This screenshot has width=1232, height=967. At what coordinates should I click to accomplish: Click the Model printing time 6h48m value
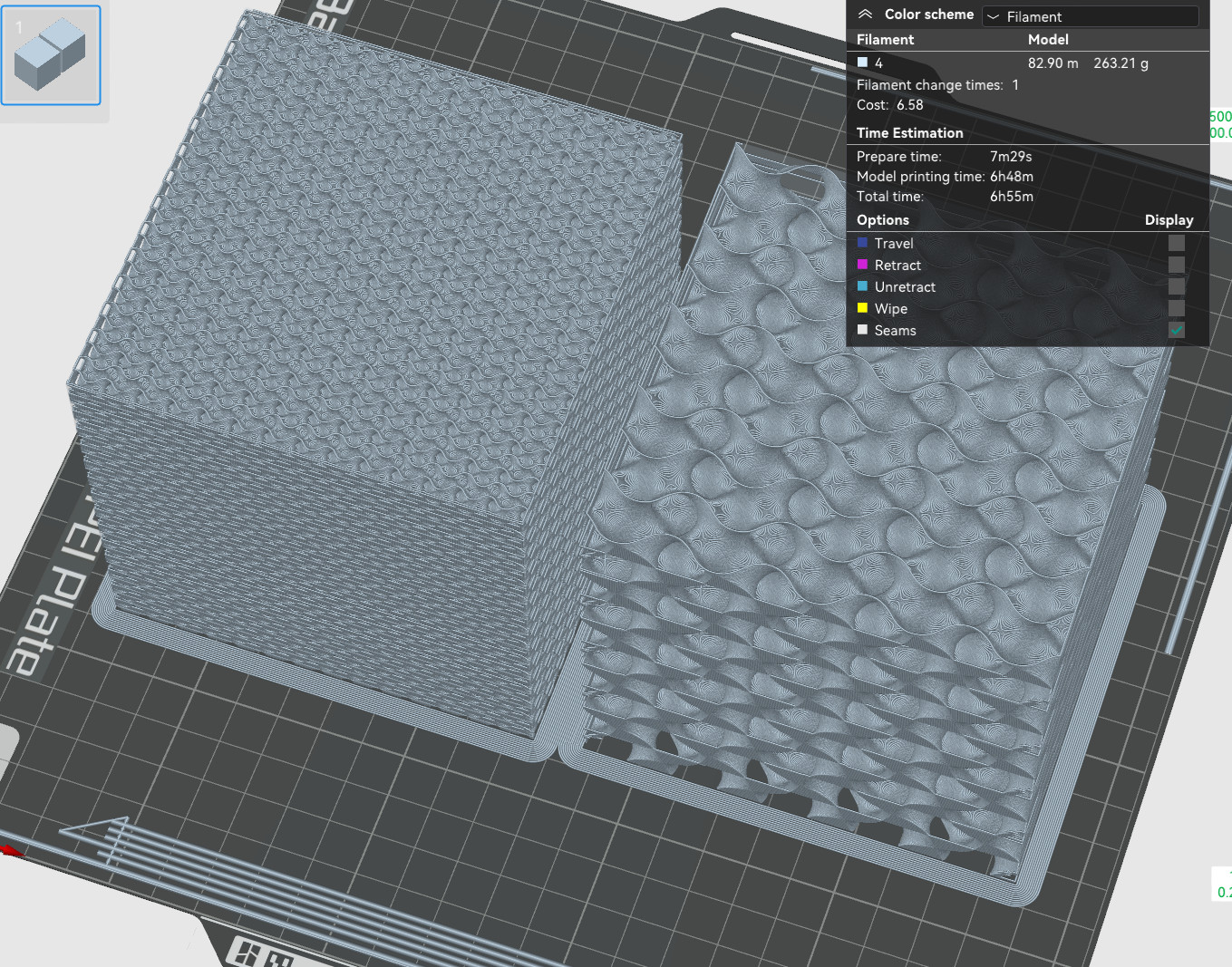tap(1012, 177)
